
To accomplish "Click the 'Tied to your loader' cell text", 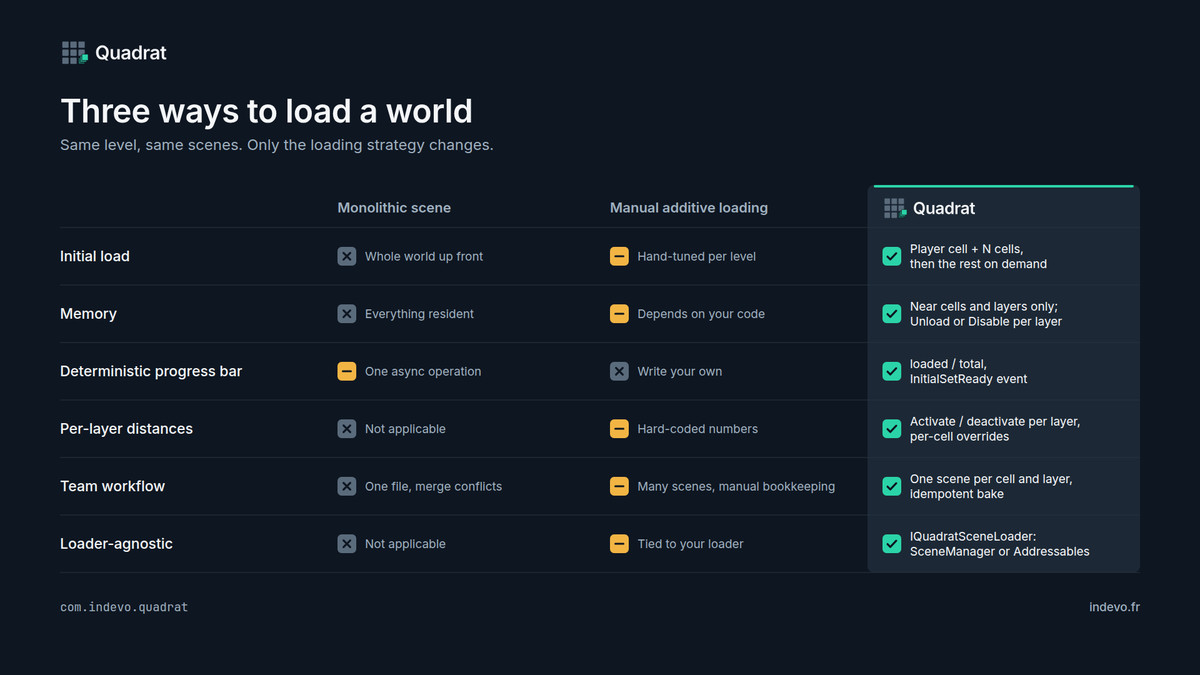I will tap(691, 544).
